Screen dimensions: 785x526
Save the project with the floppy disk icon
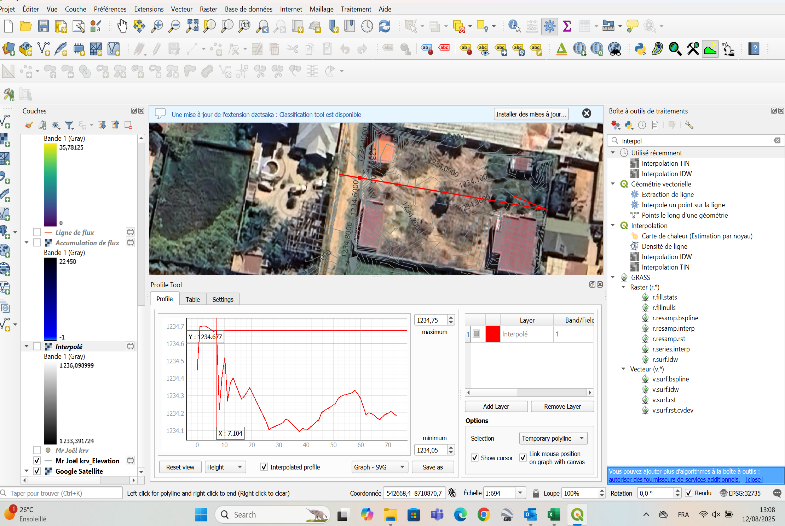(44, 26)
